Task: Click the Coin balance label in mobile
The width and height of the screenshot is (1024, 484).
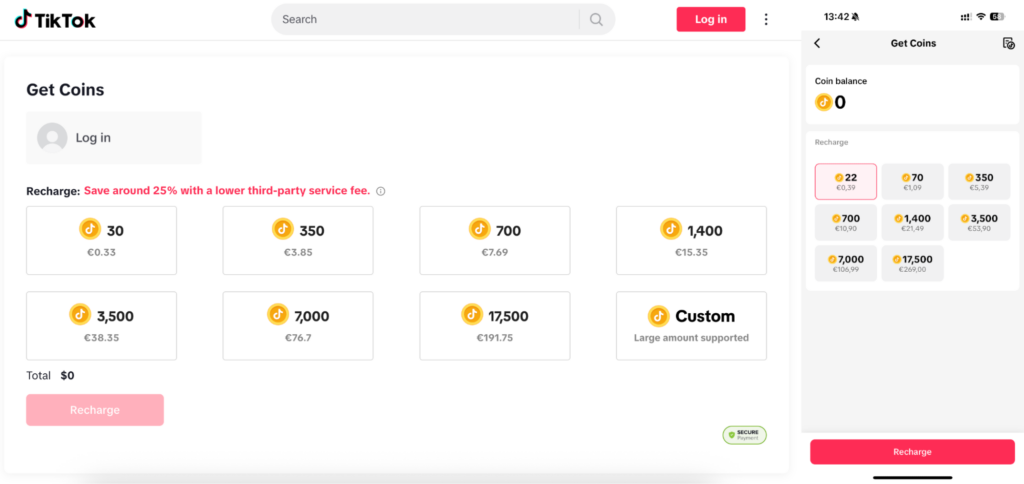Action: 841,81
